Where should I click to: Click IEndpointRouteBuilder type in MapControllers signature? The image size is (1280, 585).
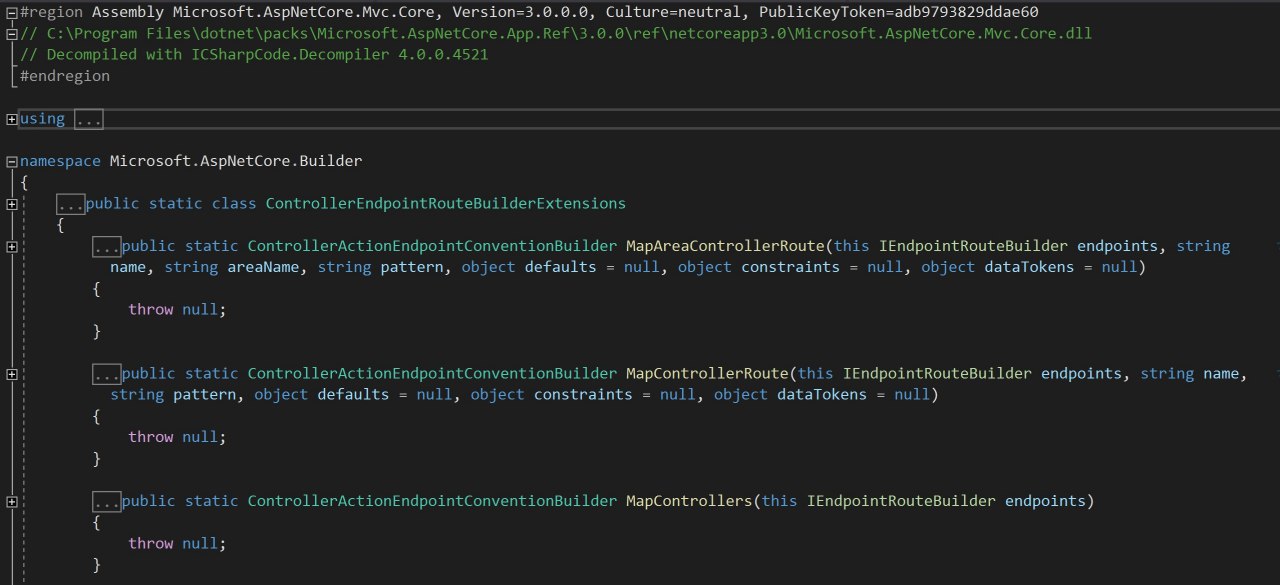click(901, 501)
